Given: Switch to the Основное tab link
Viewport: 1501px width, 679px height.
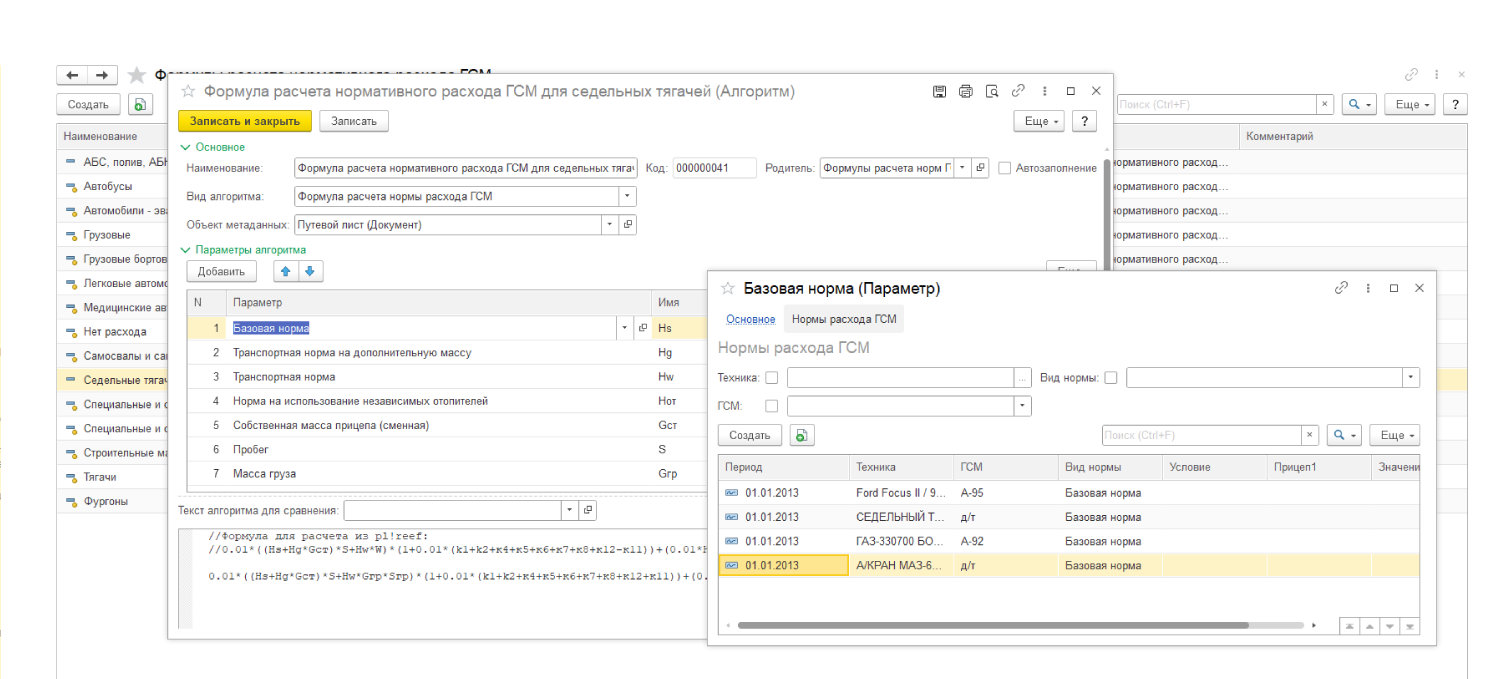Looking at the screenshot, I should pos(750,319).
